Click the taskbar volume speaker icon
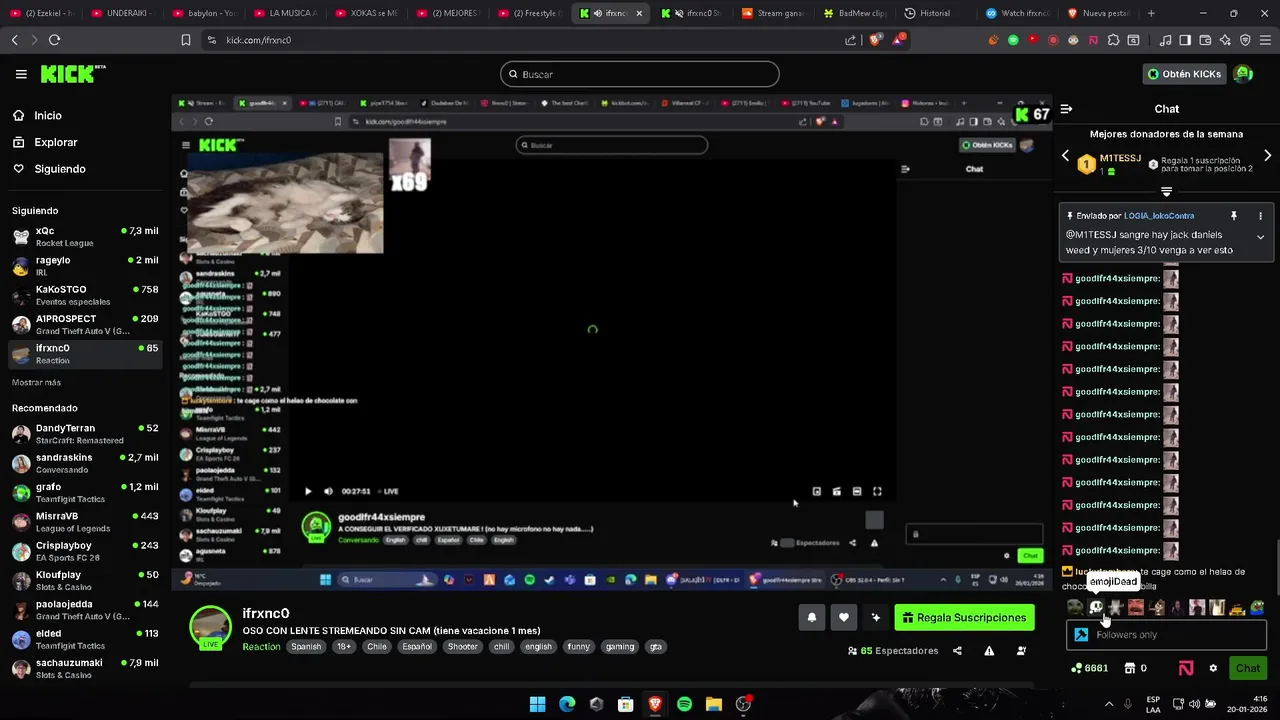The image size is (1280, 720). [x=1195, y=704]
